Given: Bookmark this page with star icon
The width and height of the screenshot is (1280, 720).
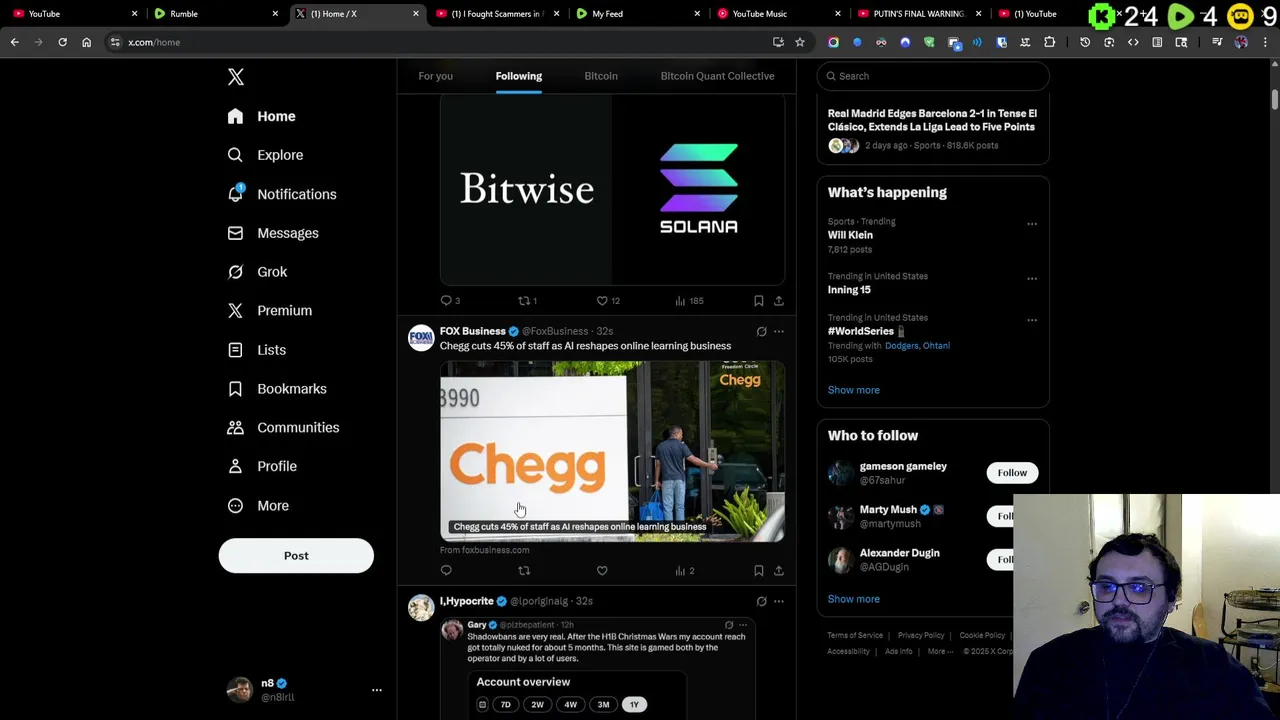Looking at the screenshot, I should pos(800,42).
